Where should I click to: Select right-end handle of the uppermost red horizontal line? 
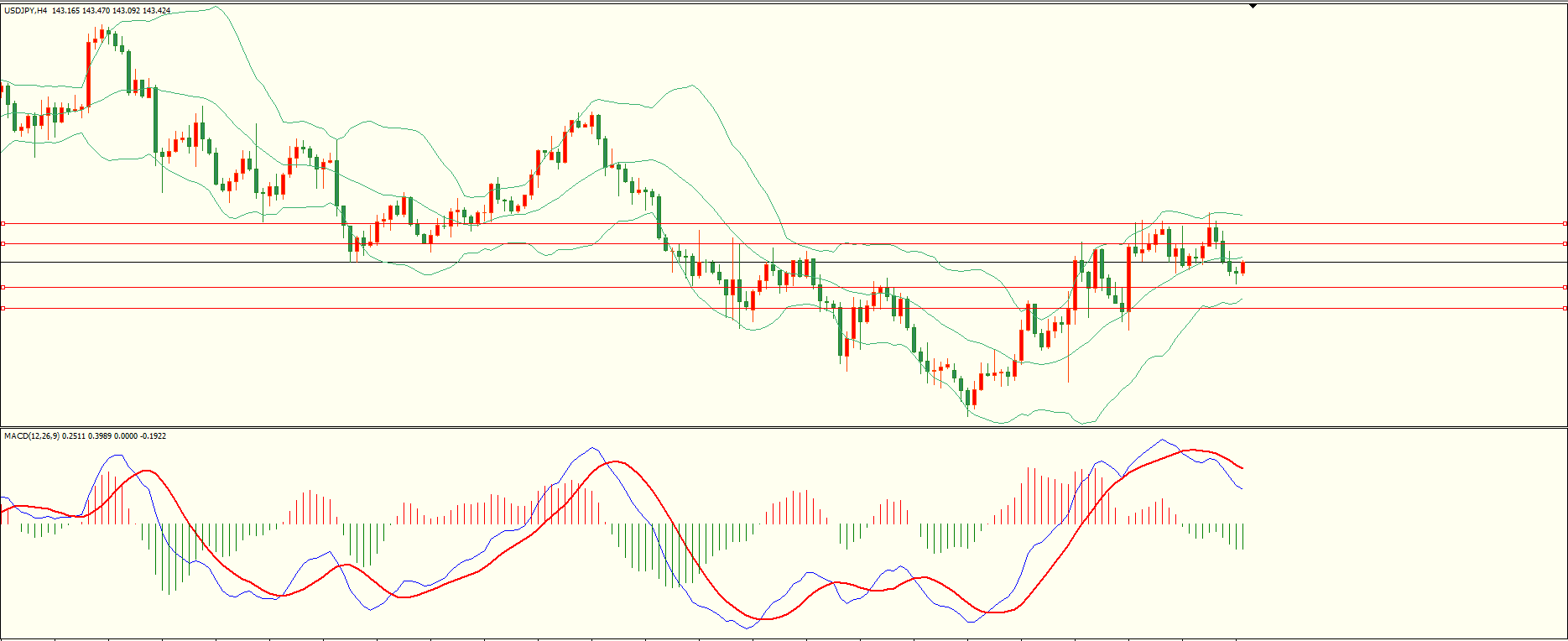click(x=1565, y=224)
